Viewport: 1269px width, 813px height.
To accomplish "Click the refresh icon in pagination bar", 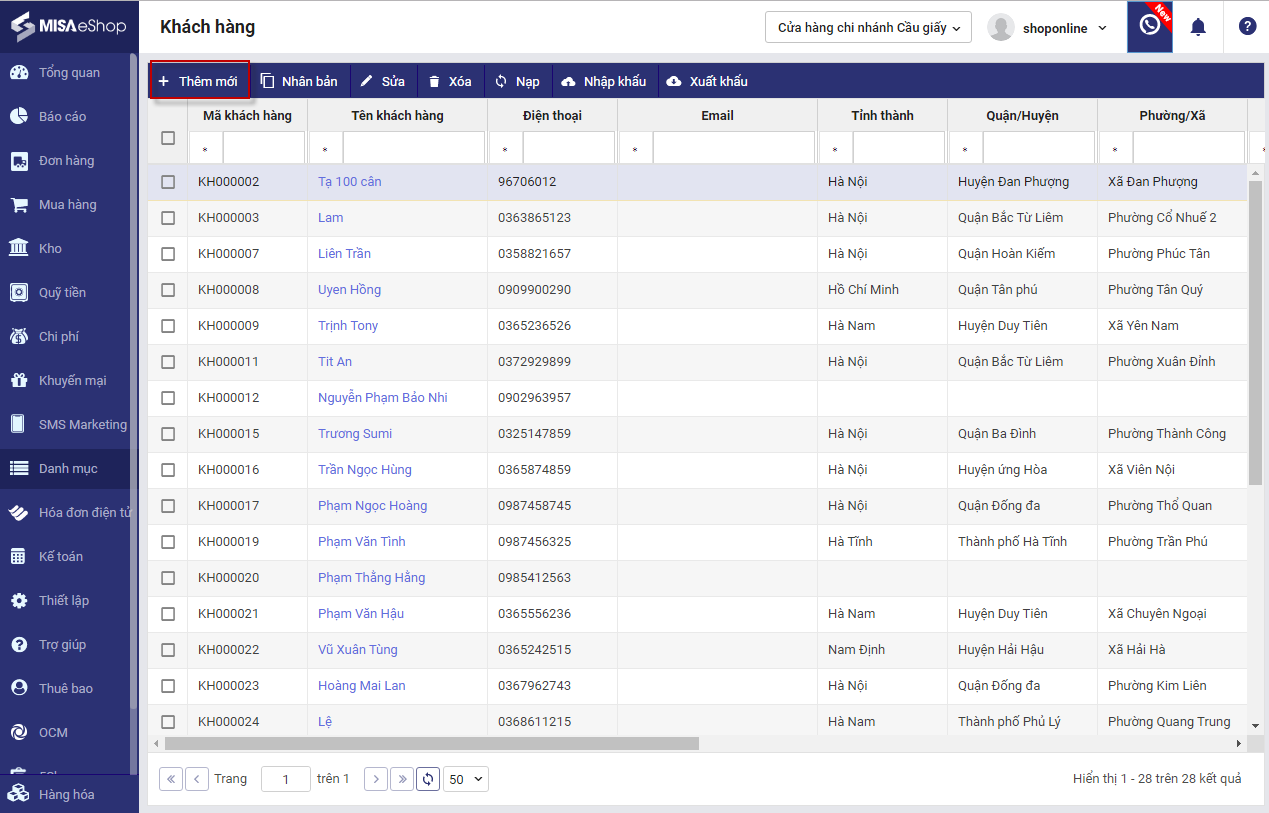I will pyautogui.click(x=428, y=779).
